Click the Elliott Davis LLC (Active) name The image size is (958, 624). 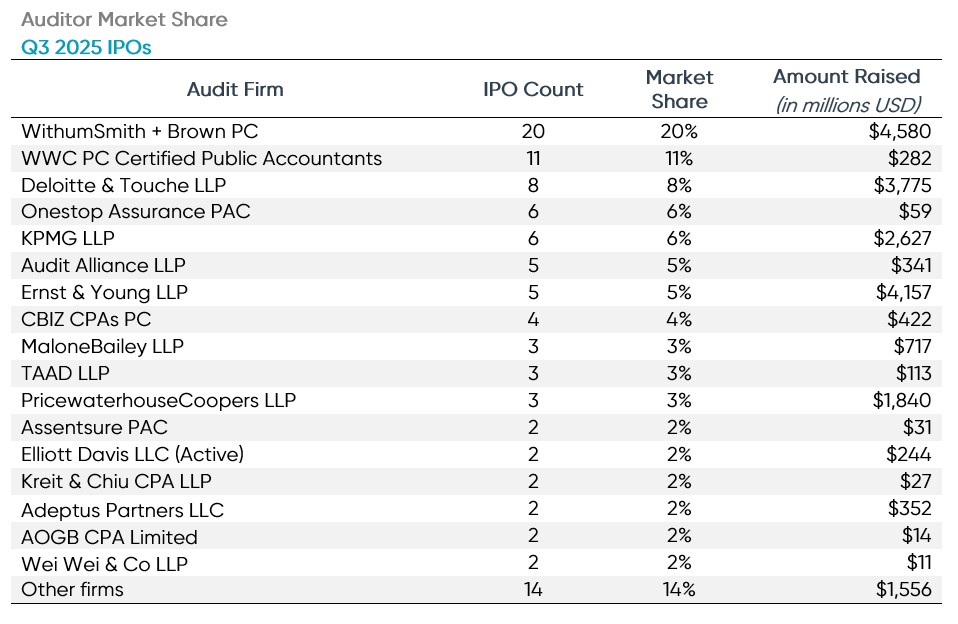point(132,455)
